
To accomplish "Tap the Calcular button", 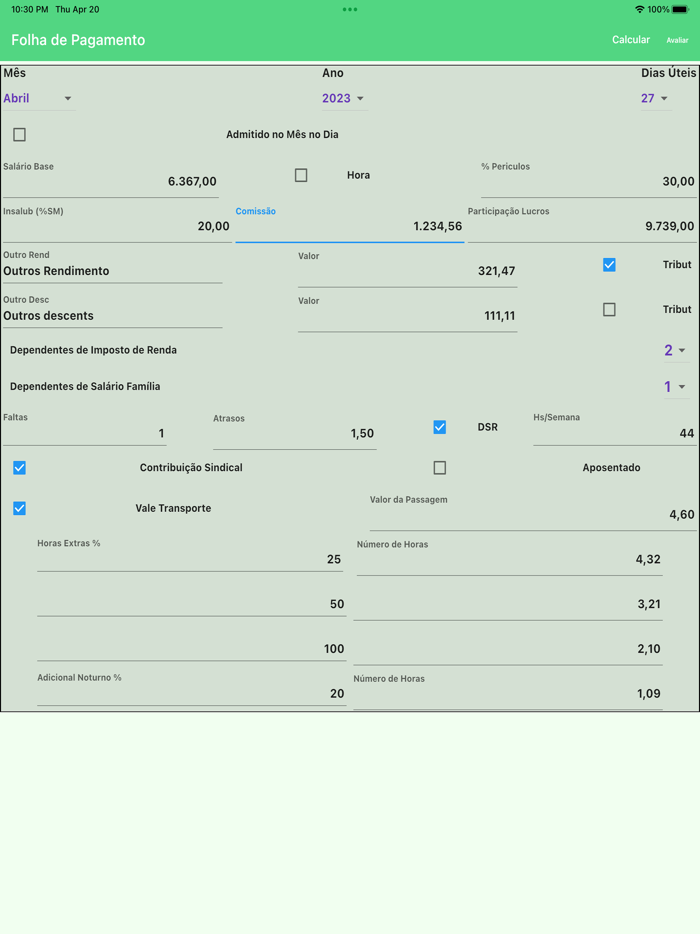I will pos(630,39).
